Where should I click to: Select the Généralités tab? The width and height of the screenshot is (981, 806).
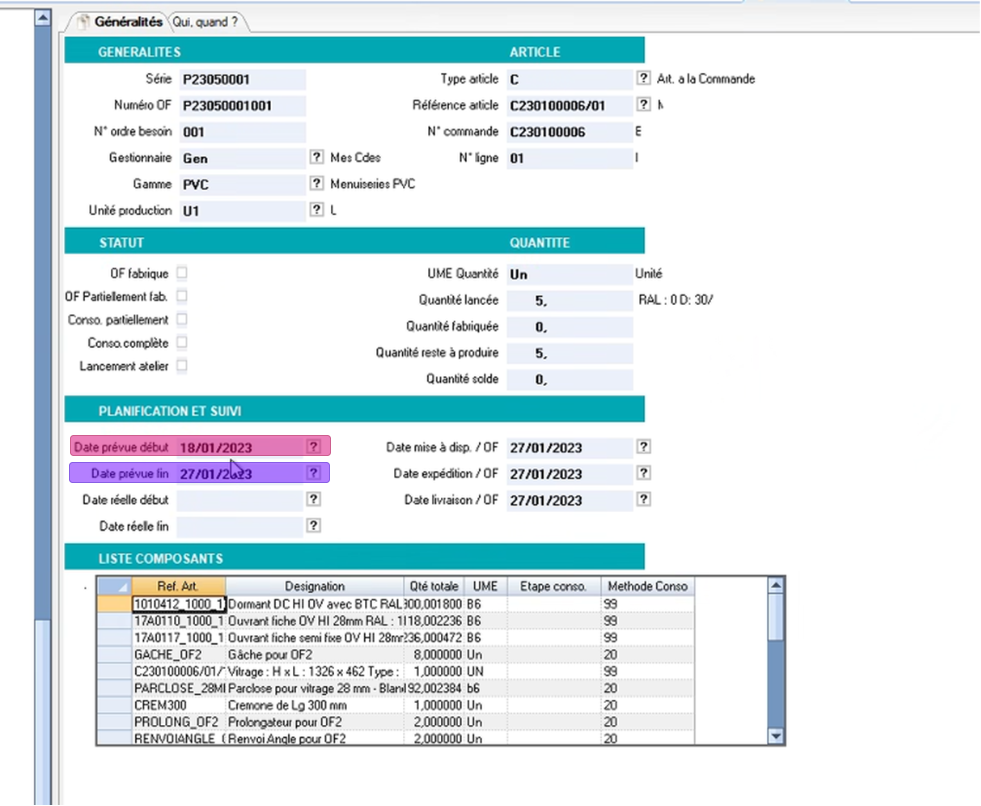(x=128, y=22)
